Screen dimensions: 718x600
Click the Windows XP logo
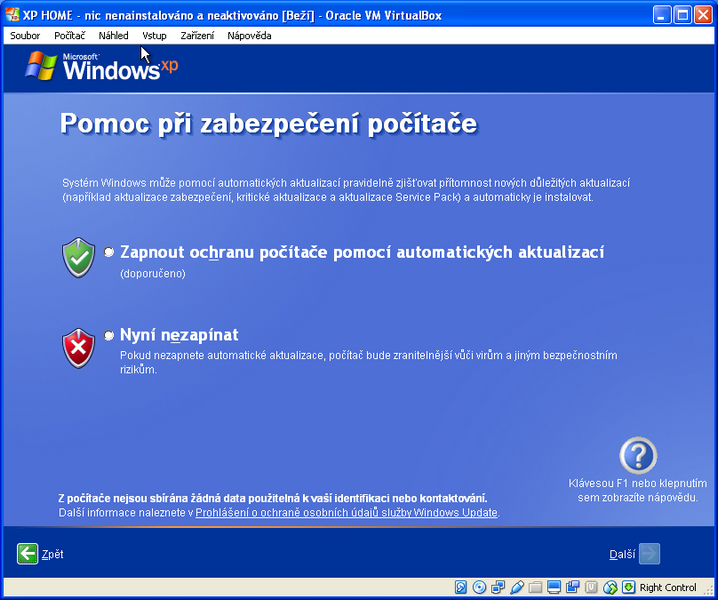pos(102,67)
